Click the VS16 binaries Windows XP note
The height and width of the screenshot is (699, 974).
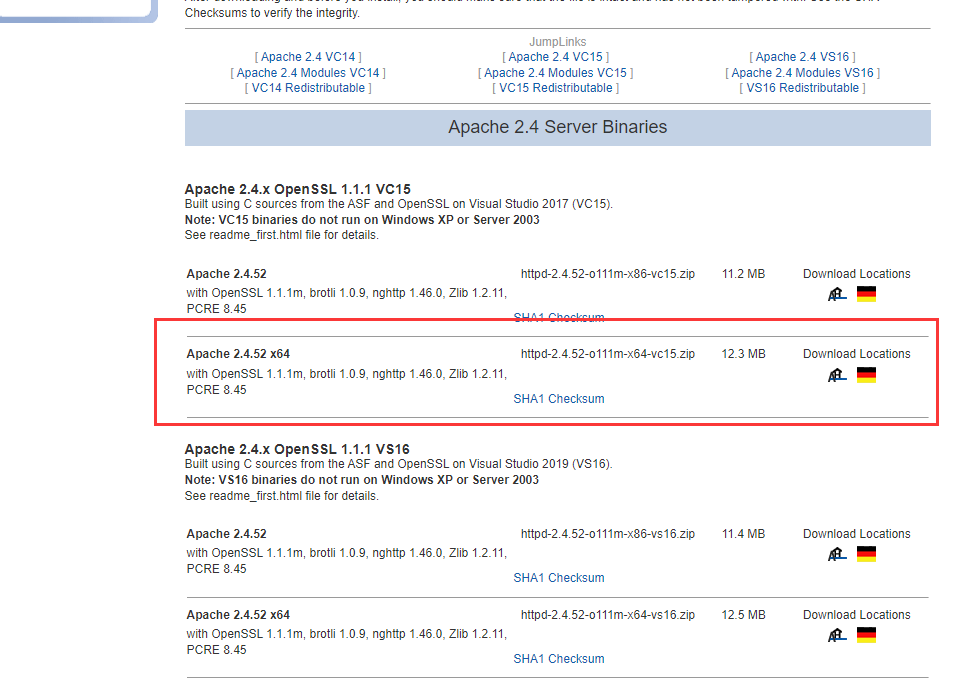click(x=362, y=480)
